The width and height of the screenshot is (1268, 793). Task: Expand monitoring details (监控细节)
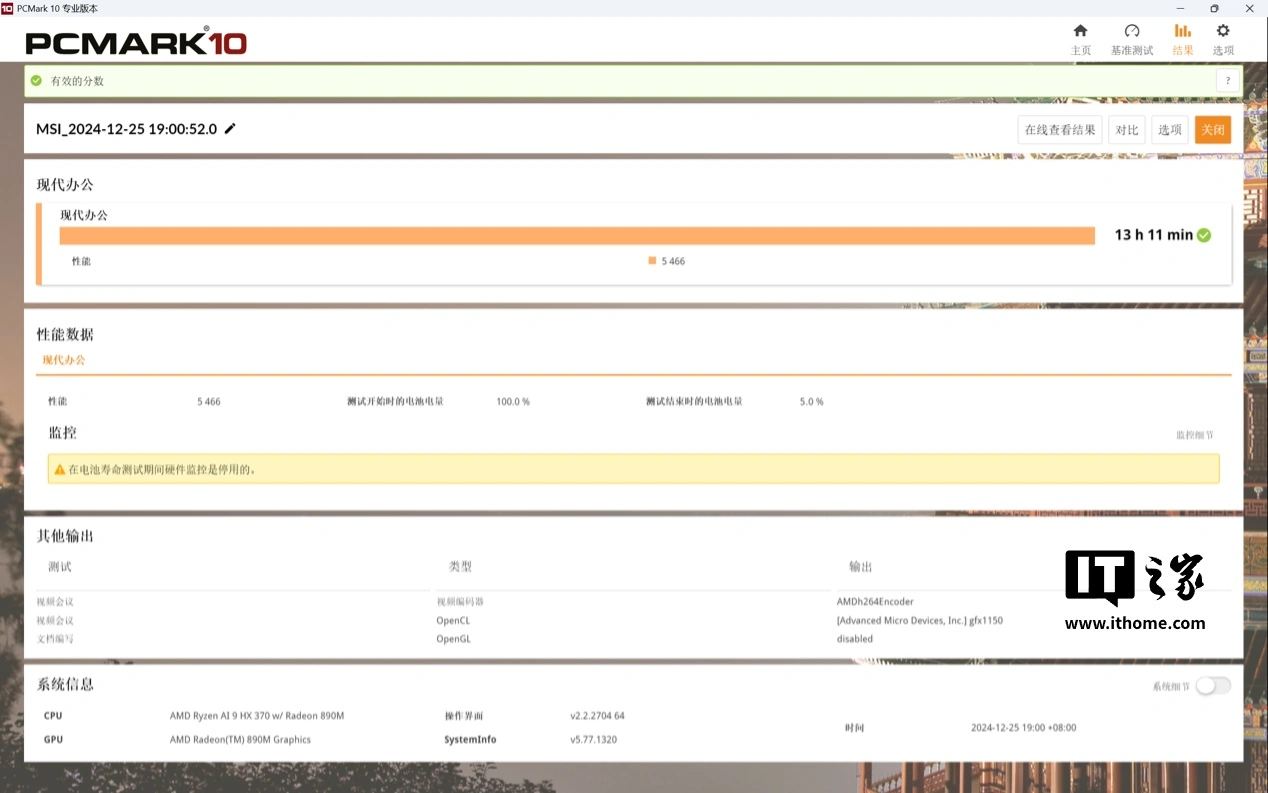pos(1194,436)
